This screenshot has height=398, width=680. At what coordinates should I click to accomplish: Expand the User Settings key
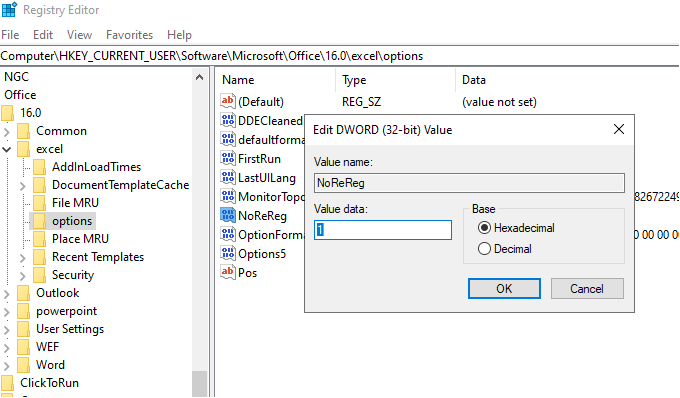click(x=7, y=329)
